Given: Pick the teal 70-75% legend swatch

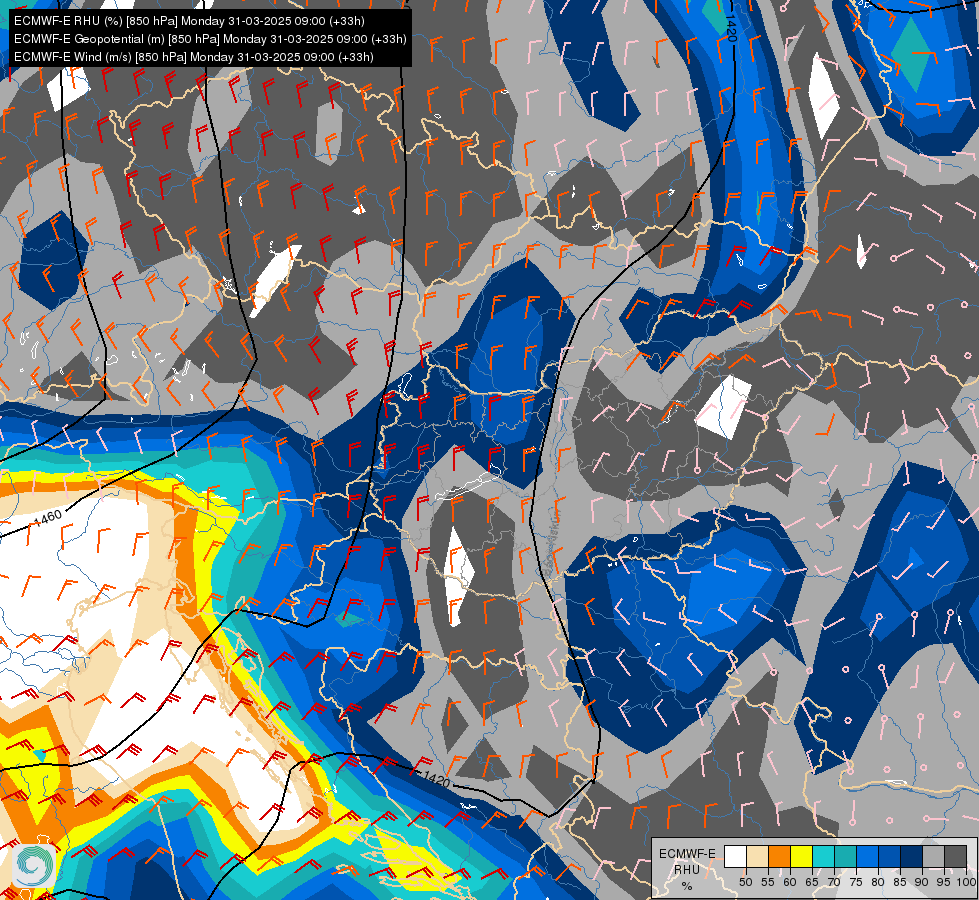Looking at the screenshot, I should coord(845,856).
